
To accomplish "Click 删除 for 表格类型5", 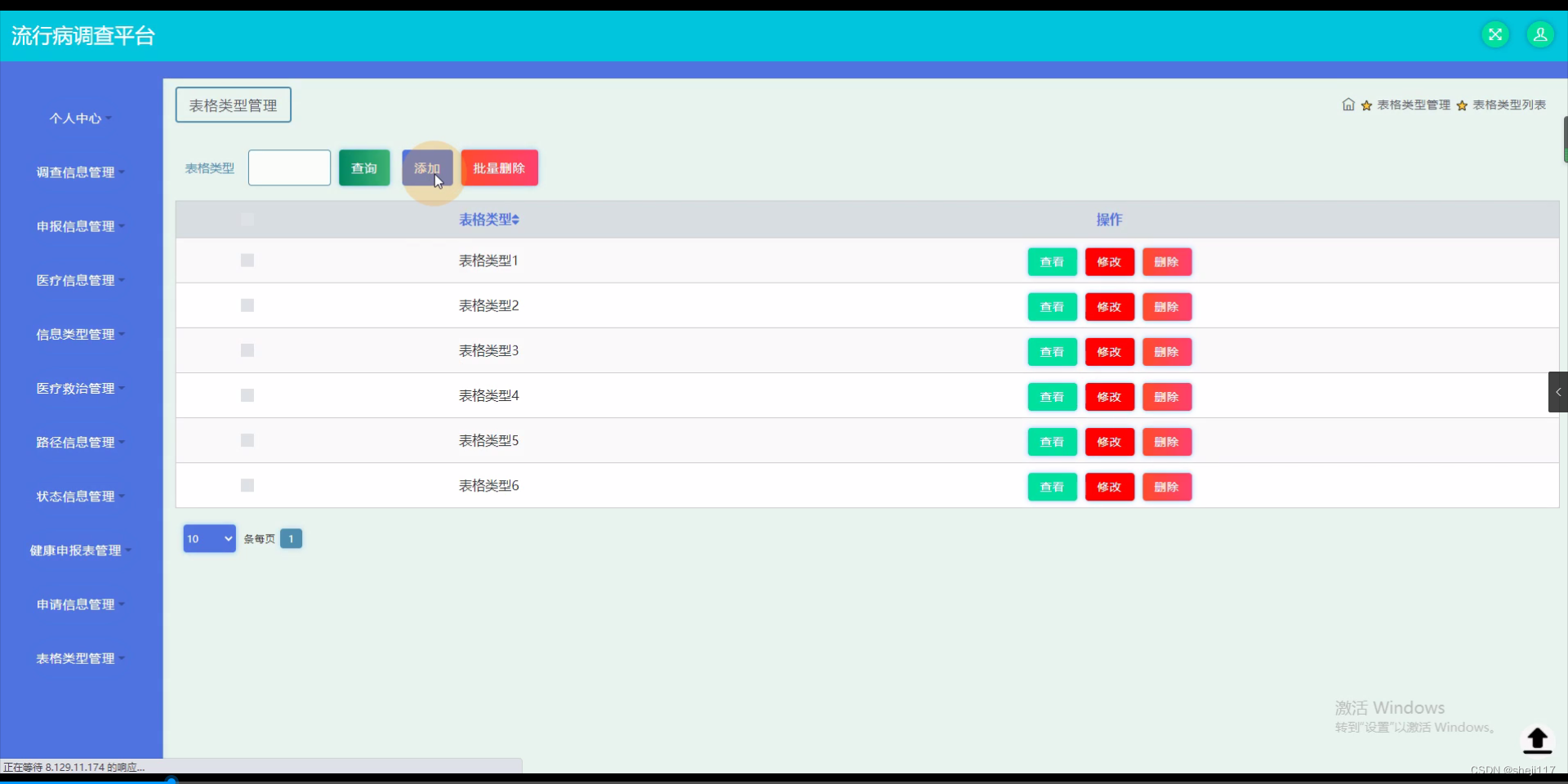I will [x=1167, y=442].
